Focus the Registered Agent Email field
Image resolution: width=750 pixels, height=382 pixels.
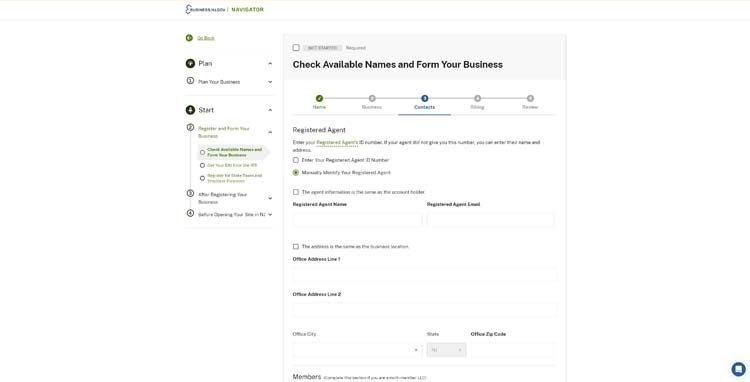491,220
